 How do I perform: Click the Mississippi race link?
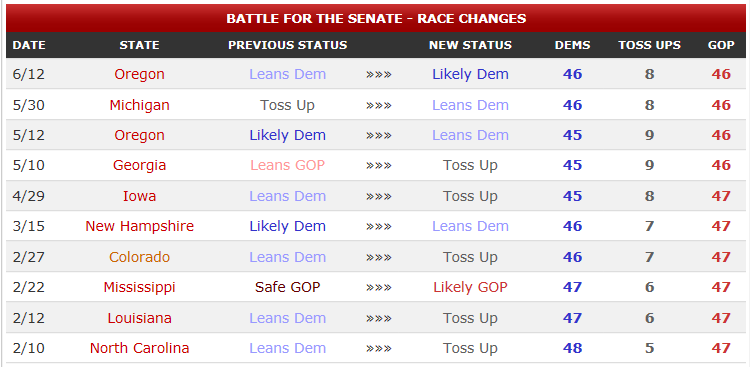pos(139,287)
